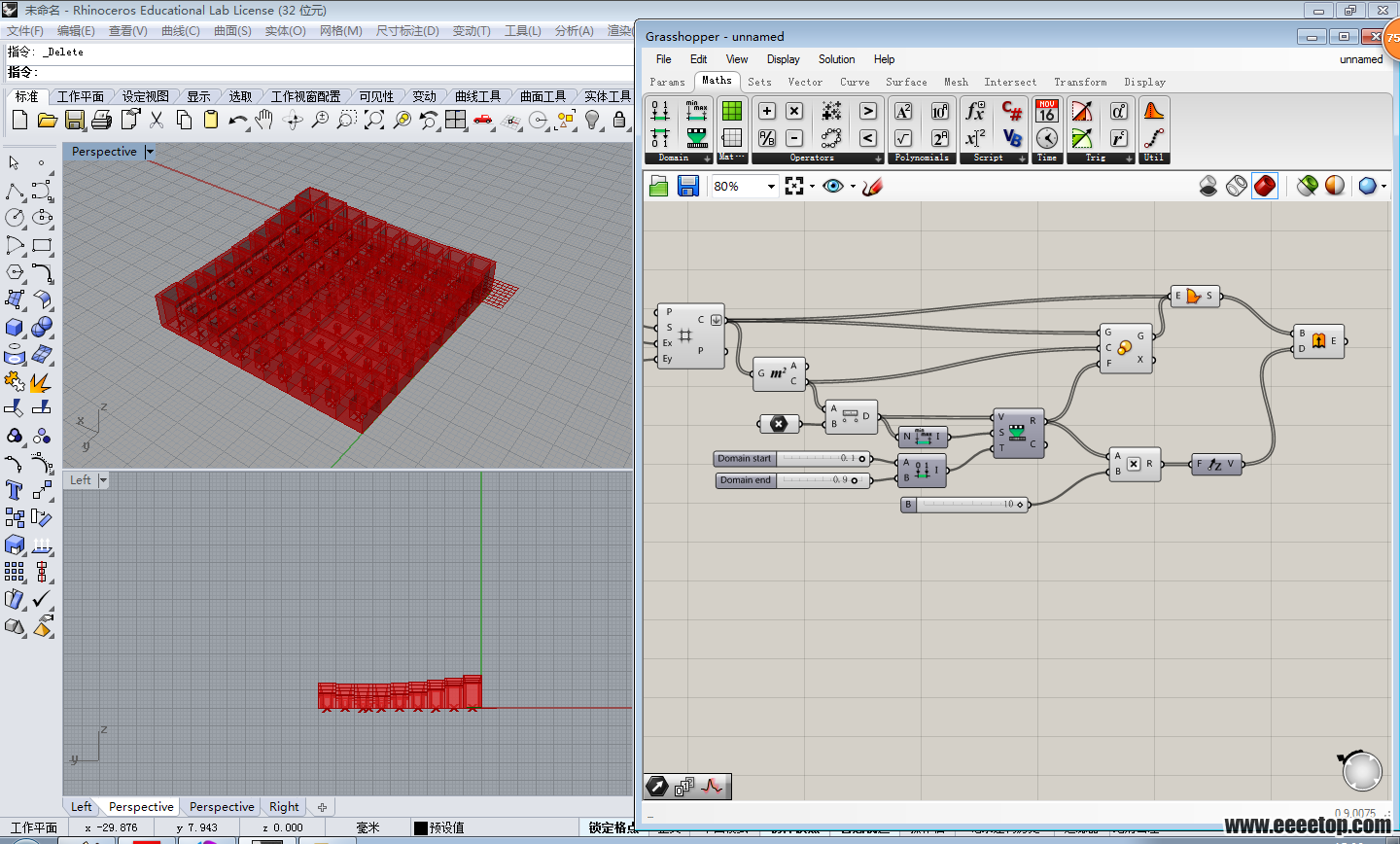Open the Solution menu in Grasshopper
Image resolution: width=1400 pixels, height=844 pixels.
point(836,59)
